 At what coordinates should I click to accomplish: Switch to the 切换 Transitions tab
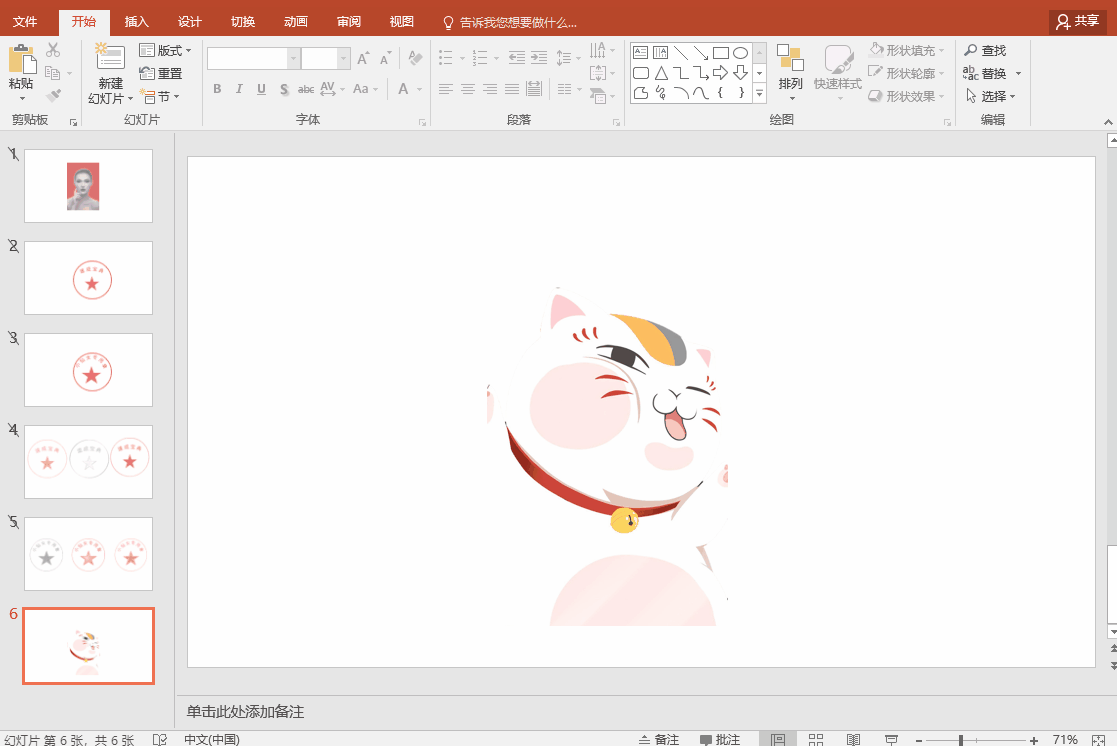[x=243, y=21]
